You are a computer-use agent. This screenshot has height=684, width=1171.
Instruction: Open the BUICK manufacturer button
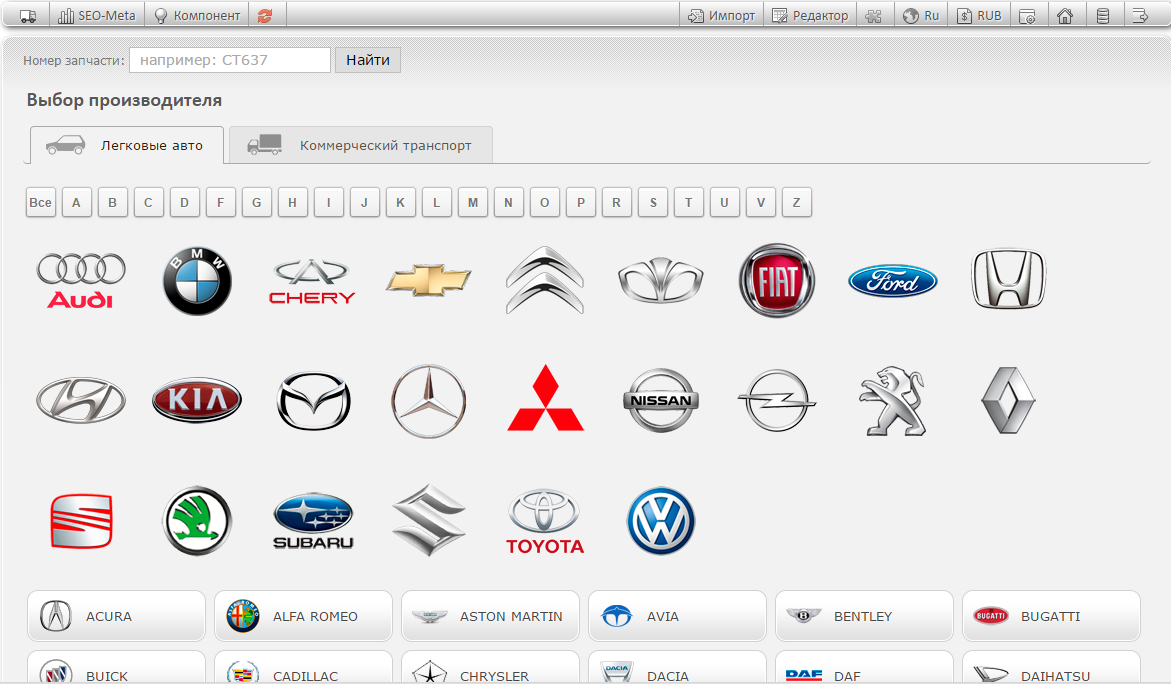pyautogui.click(x=117, y=668)
